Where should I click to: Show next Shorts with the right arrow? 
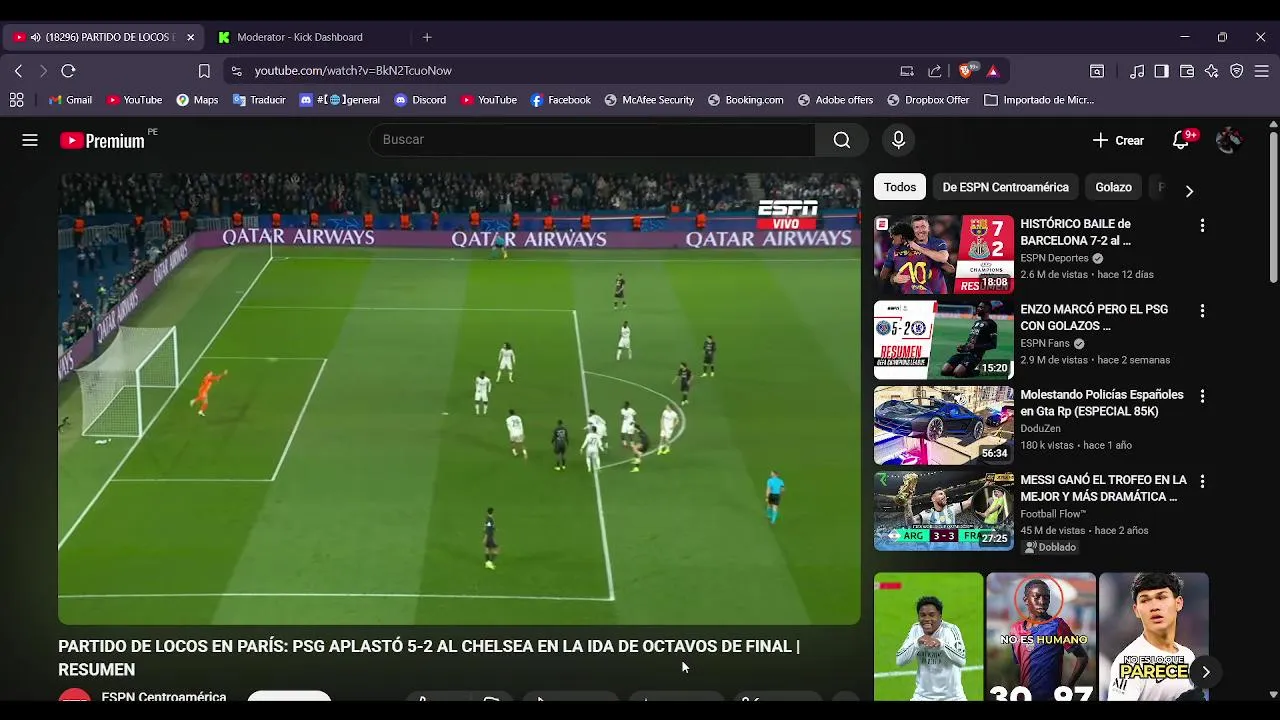click(x=1205, y=672)
